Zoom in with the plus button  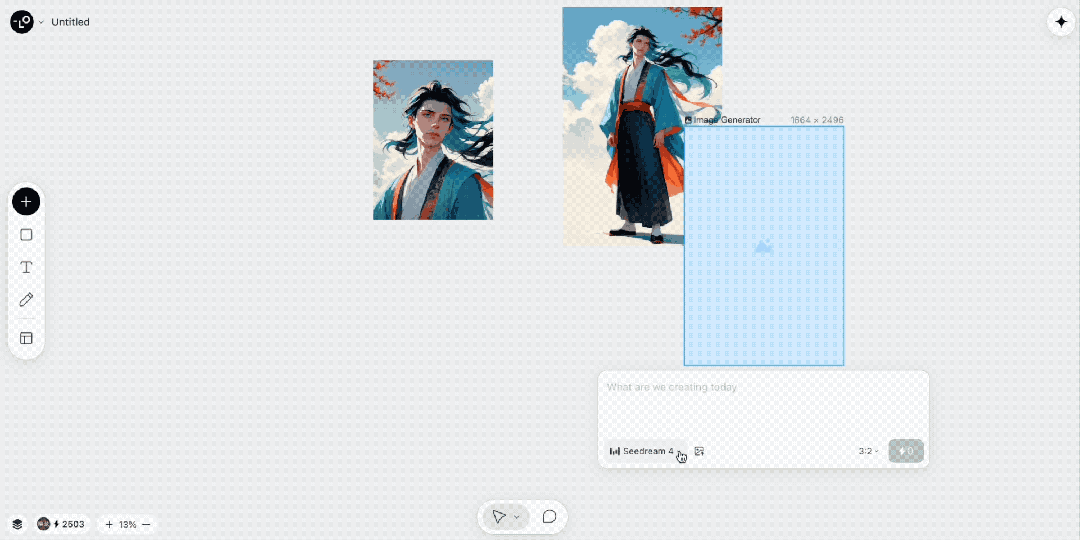click(x=109, y=524)
